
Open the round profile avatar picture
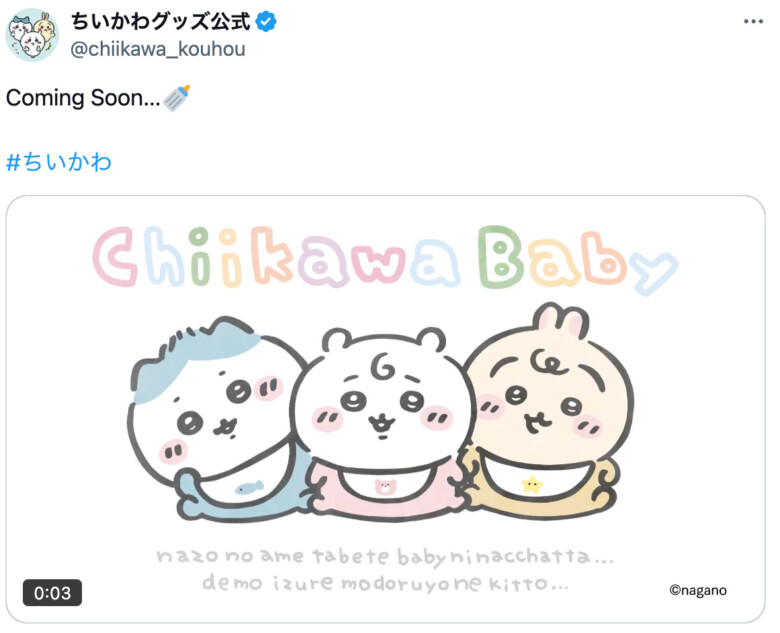click(x=32, y=35)
